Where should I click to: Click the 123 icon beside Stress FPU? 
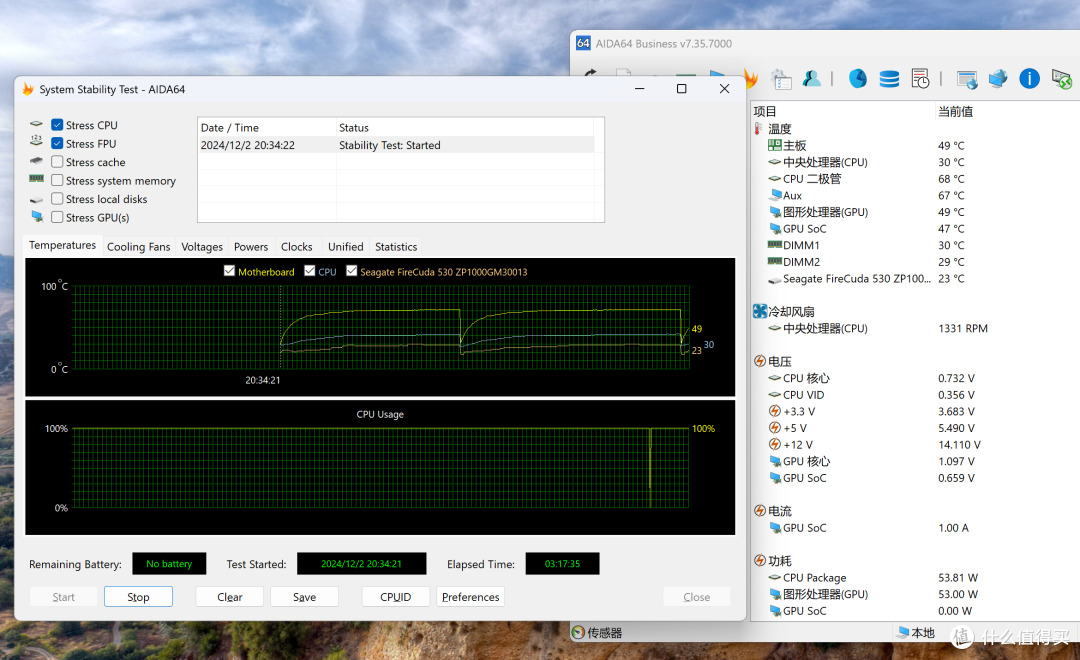37,142
